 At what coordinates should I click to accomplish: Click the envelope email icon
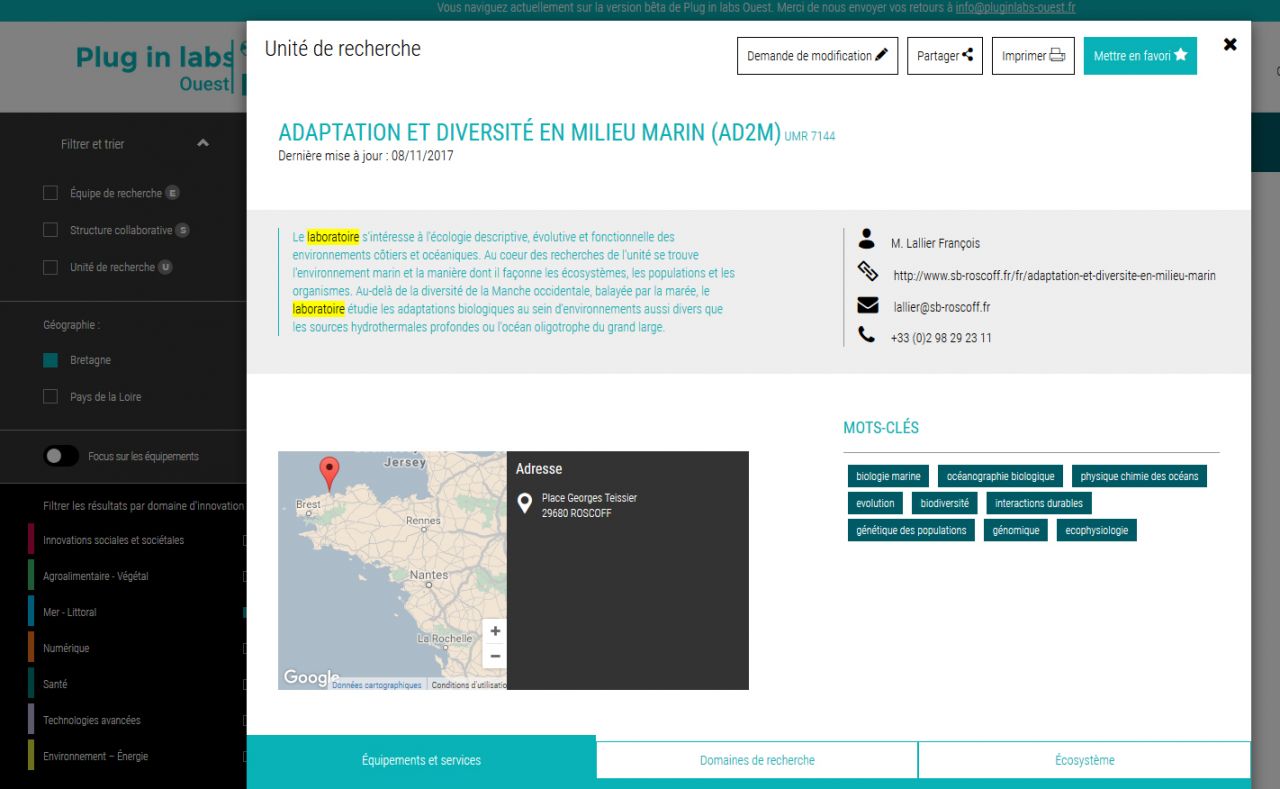click(x=868, y=306)
